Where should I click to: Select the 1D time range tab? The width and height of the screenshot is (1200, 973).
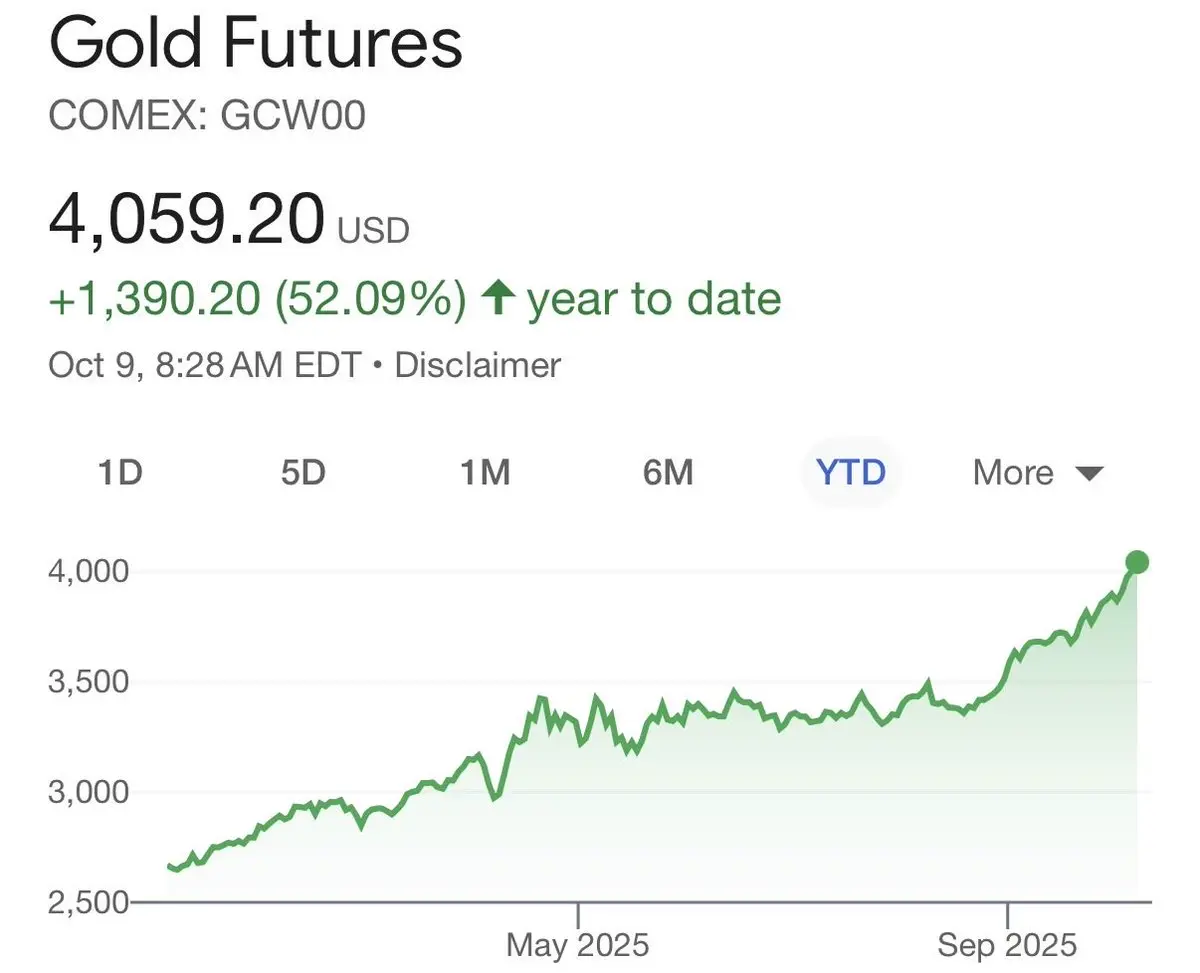pos(120,472)
